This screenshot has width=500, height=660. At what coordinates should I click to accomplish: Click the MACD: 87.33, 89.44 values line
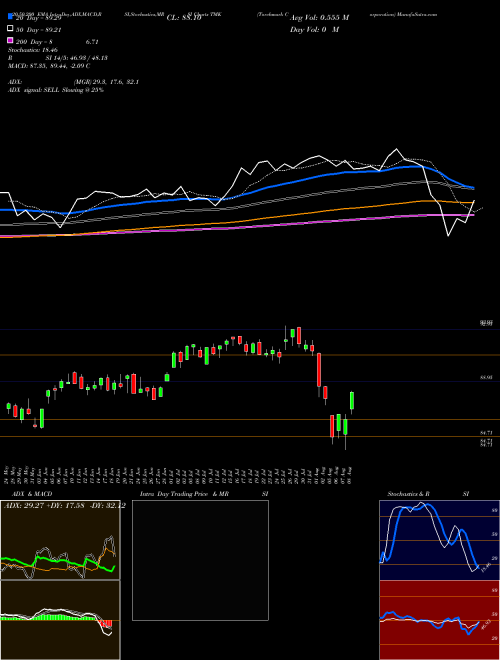(x=49, y=66)
